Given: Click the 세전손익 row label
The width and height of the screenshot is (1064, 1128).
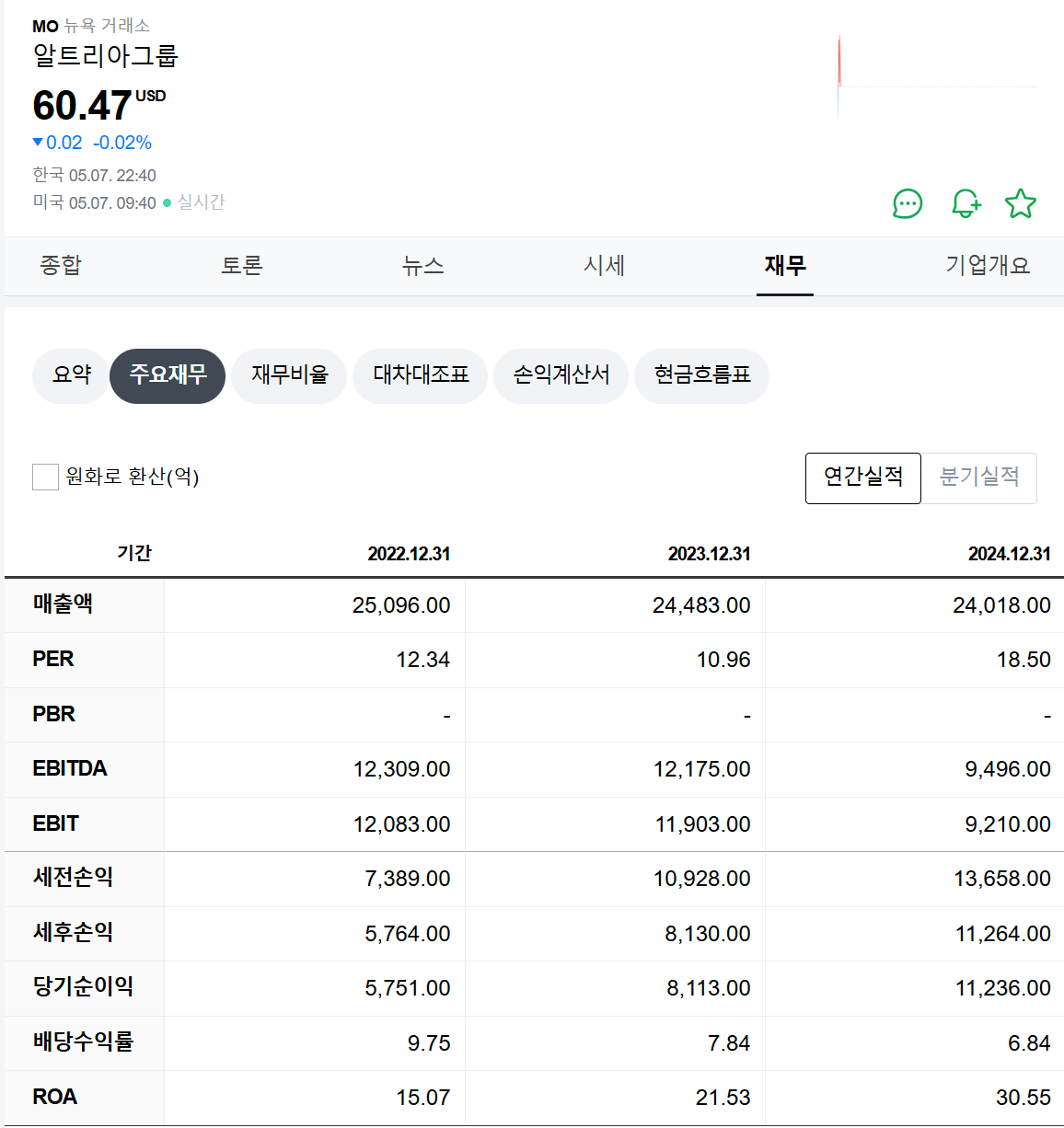Looking at the screenshot, I should click(73, 878).
